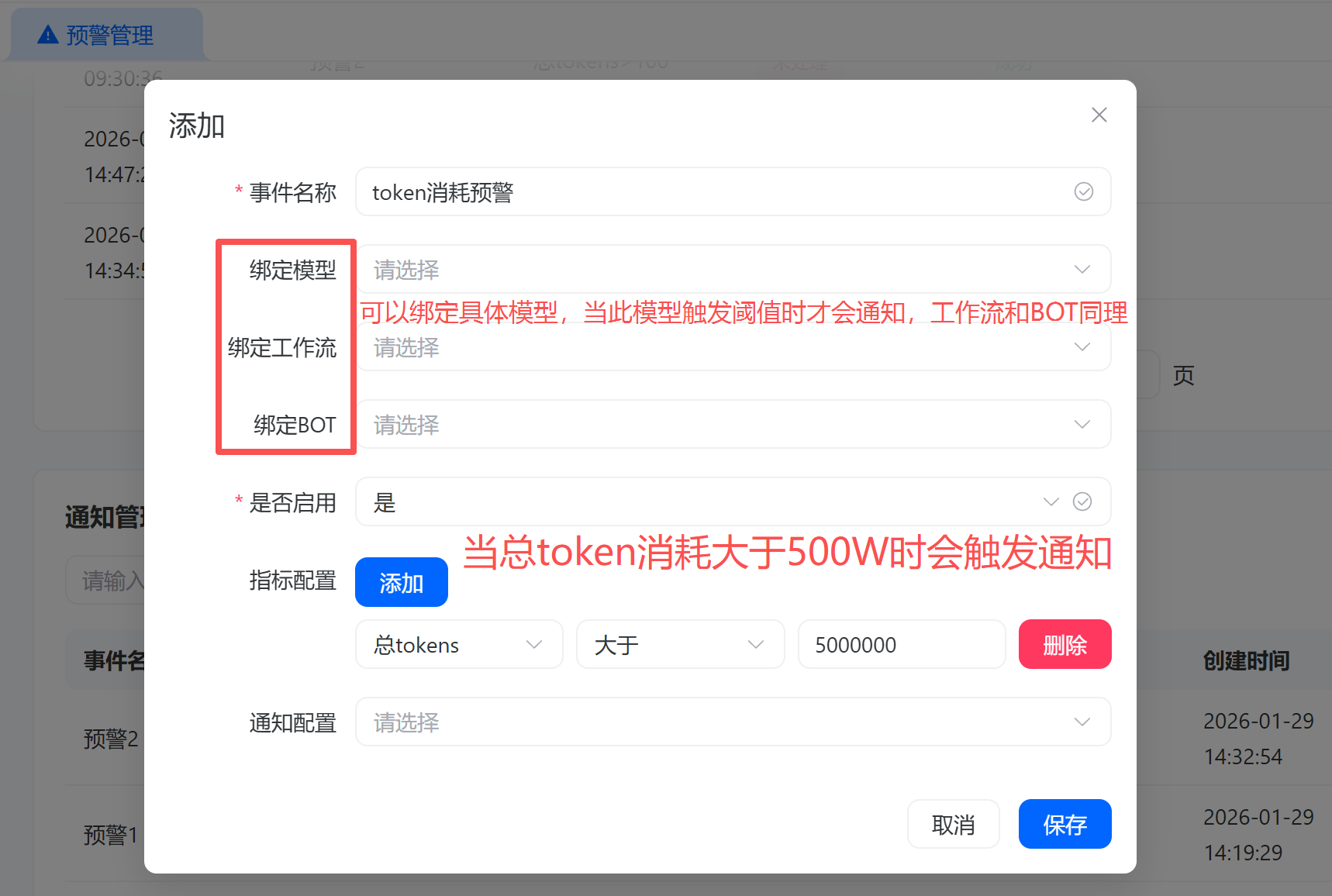Click the red 删除 button
The height and width of the screenshot is (896, 1332).
1065,644
